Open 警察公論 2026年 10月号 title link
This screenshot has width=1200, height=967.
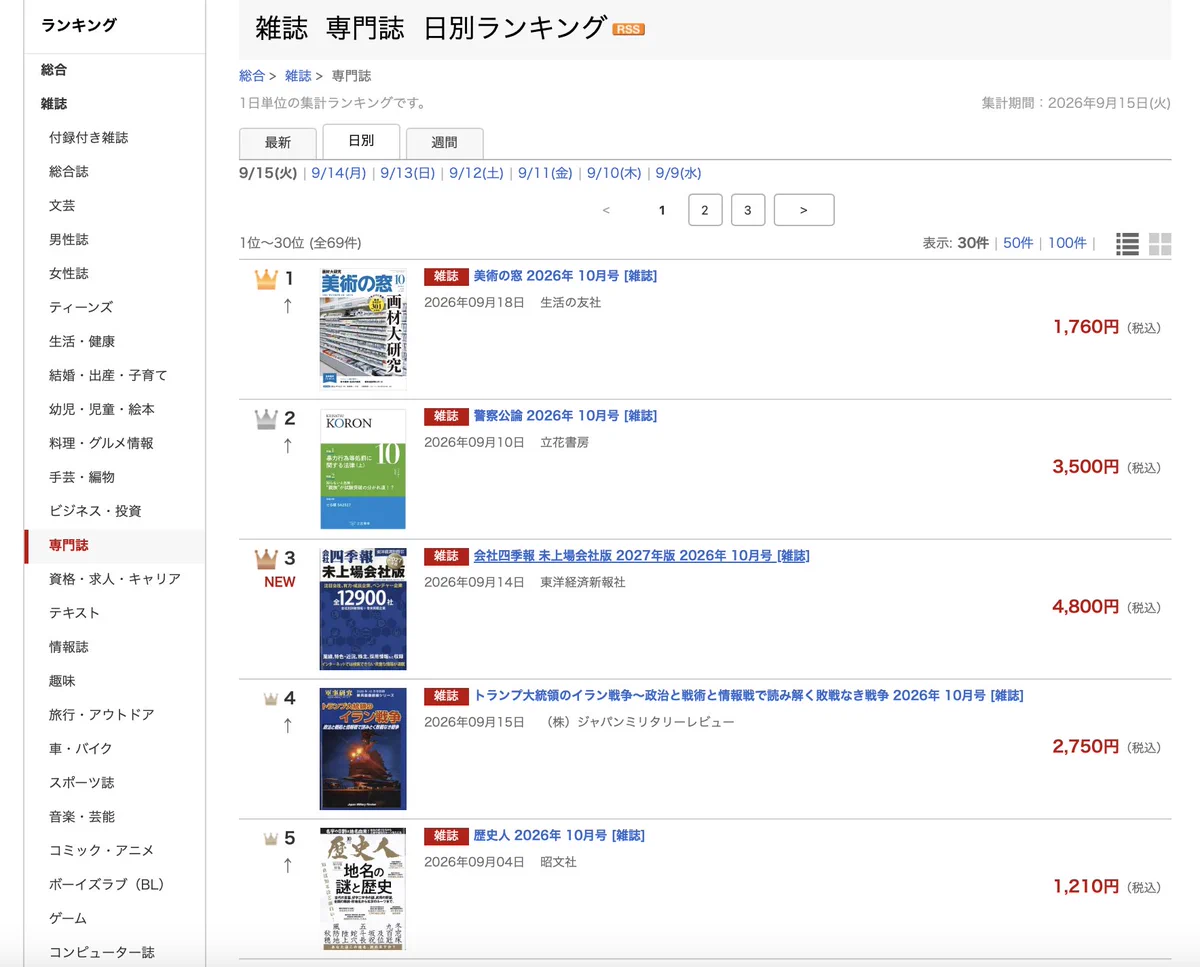[565, 416]
